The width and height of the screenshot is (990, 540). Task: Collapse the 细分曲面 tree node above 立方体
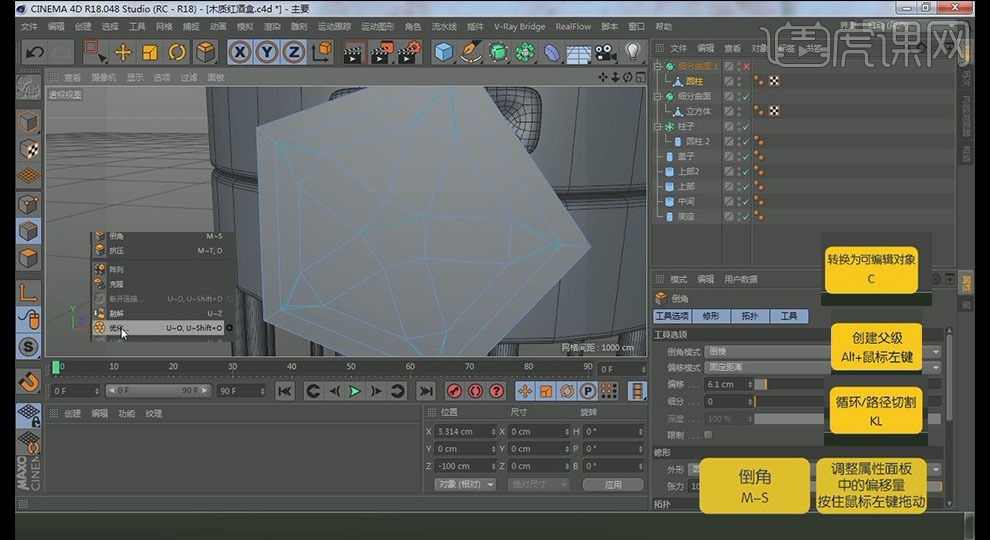click(x=657, y=96)
